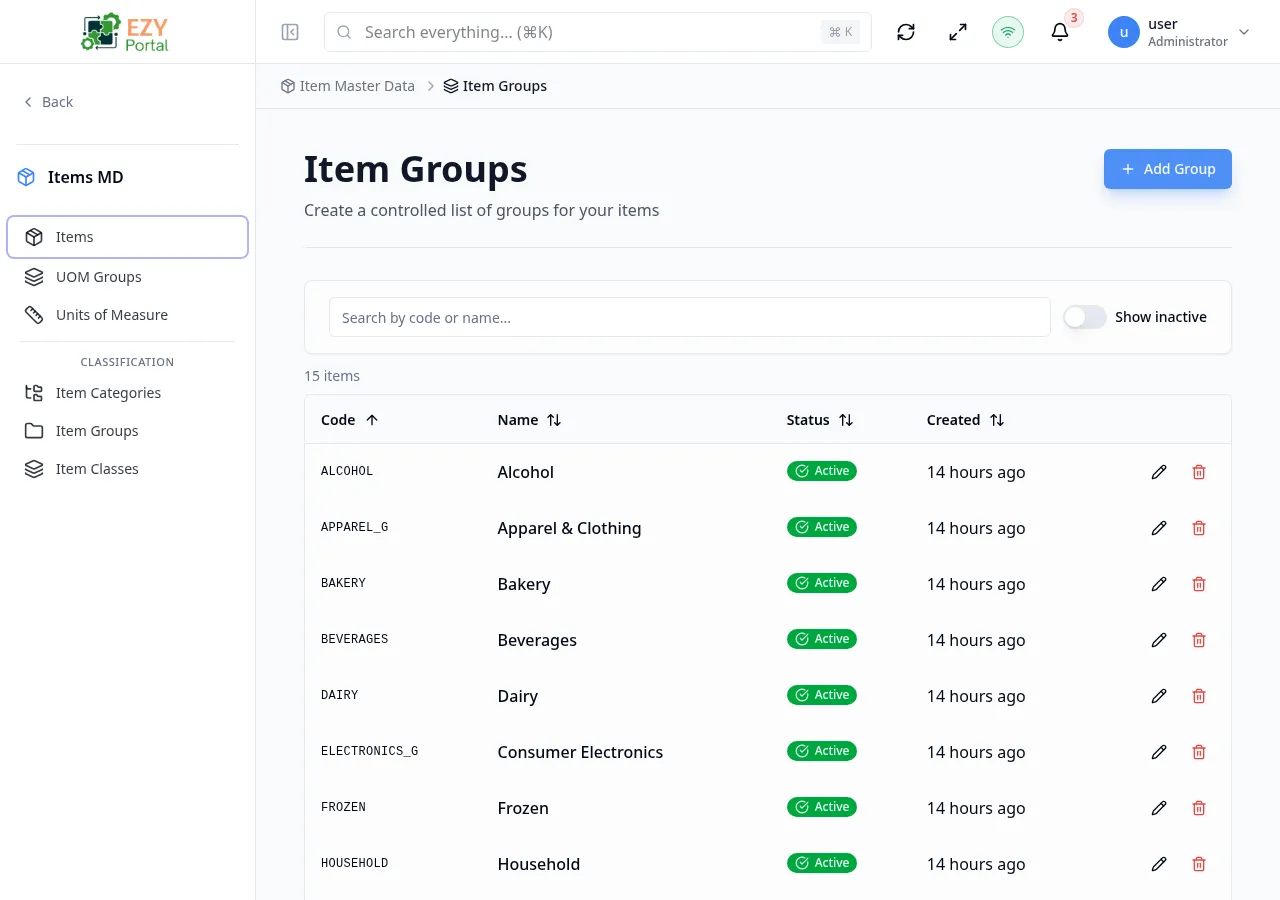Open the user Administrator dropdown chevron

pyautogui.click(x=1244, y=32)
